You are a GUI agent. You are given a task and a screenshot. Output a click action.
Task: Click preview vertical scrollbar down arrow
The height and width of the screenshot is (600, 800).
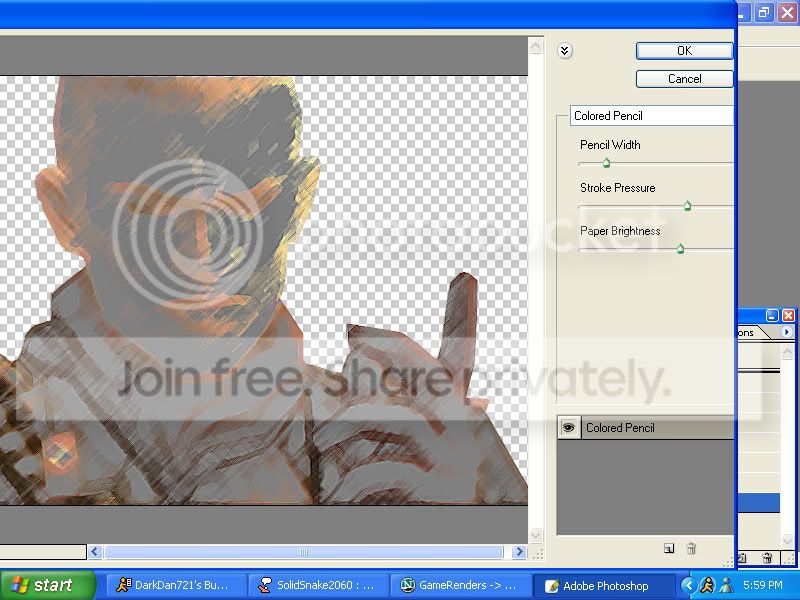[536, 536]
